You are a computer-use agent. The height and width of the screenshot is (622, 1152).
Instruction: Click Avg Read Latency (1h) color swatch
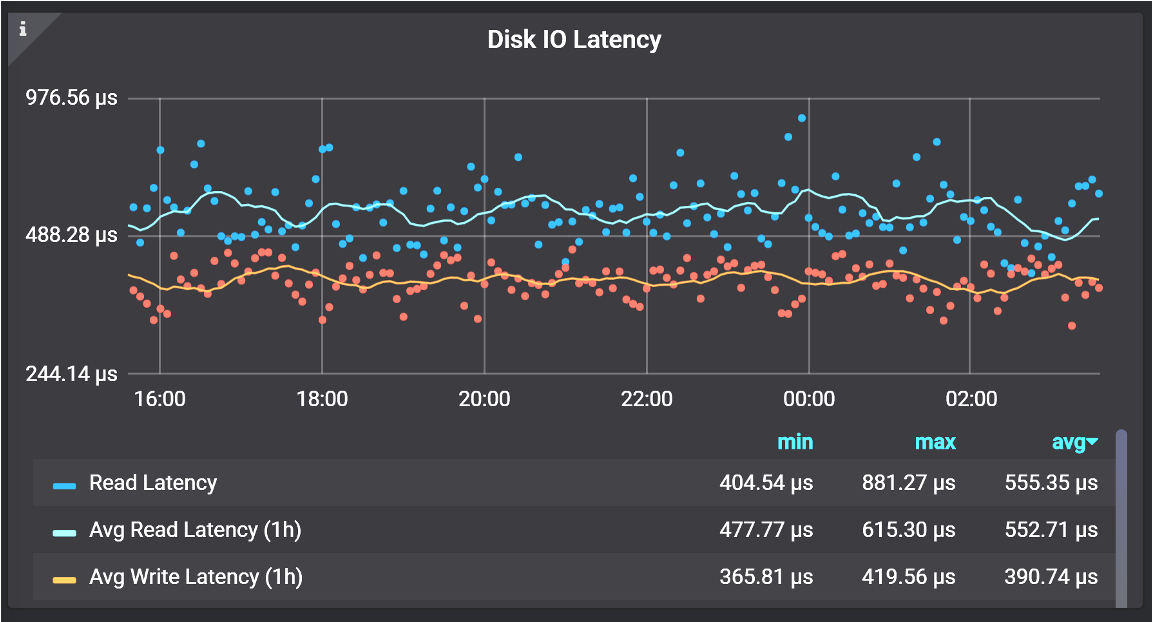(65, 532)
